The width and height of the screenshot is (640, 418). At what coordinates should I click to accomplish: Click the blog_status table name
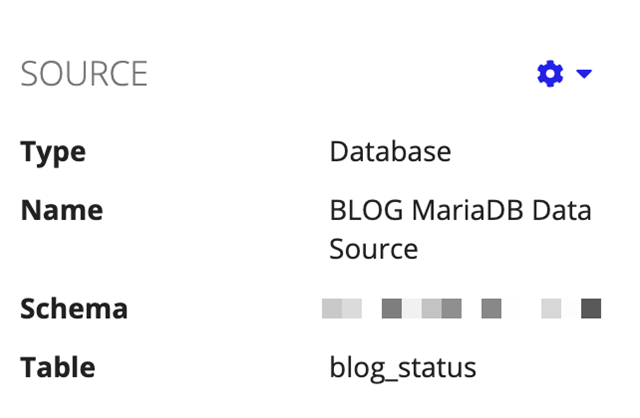[x=403, y=367]
